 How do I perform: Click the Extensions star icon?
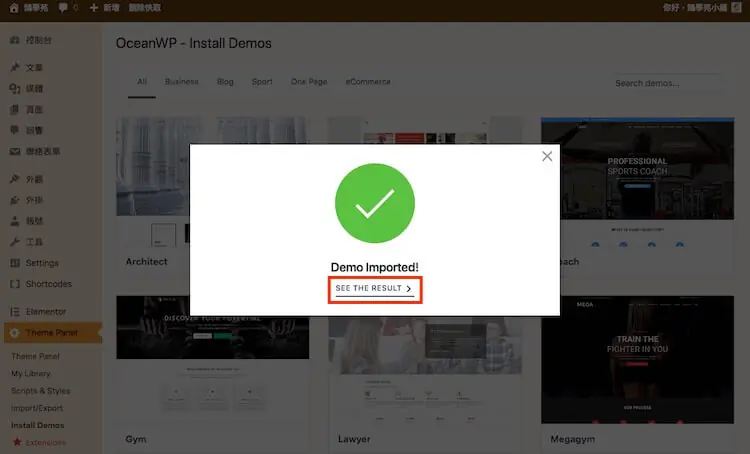pyautogui.click(x=17, y=442)
